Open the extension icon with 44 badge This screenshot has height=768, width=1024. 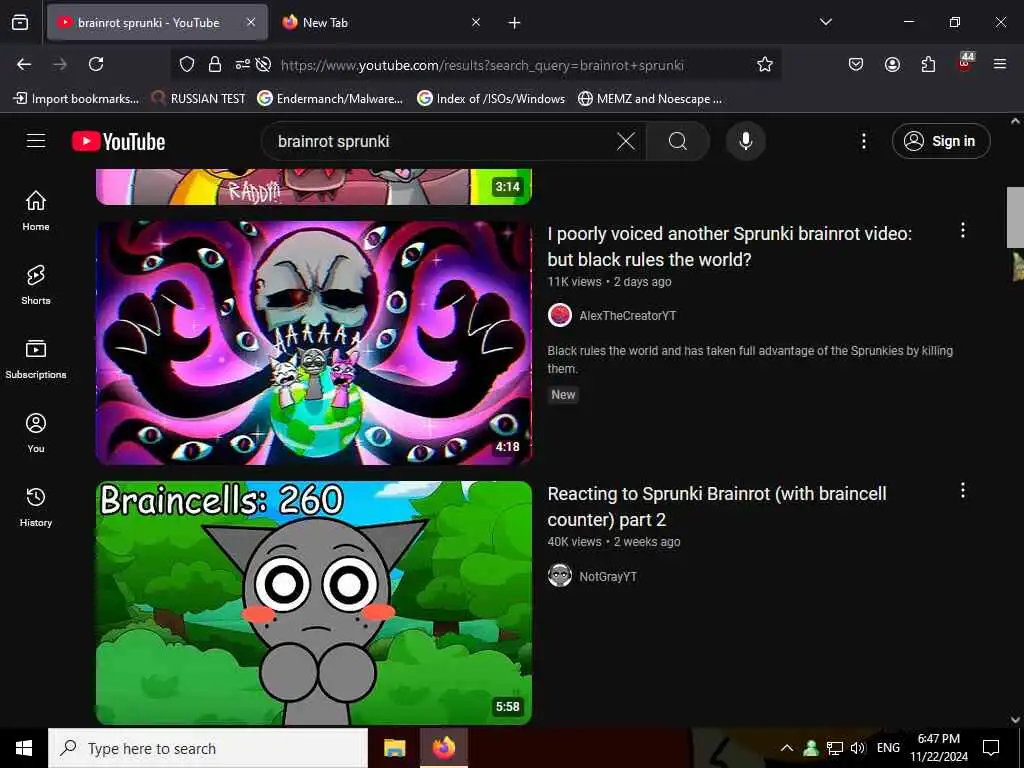pyautogui.click(x=965, y=63)
